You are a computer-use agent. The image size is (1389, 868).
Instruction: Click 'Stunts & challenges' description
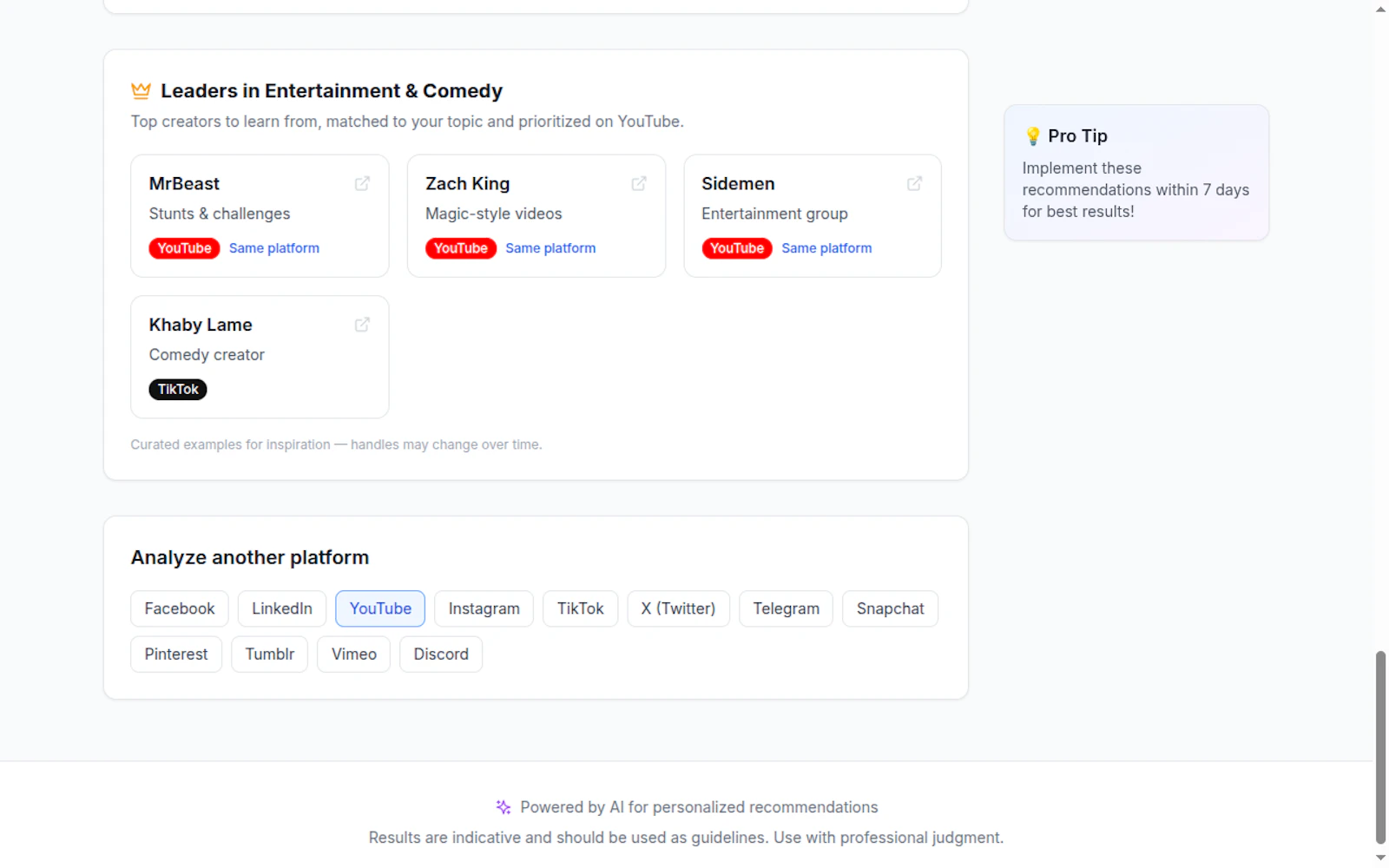click(220, 214)
